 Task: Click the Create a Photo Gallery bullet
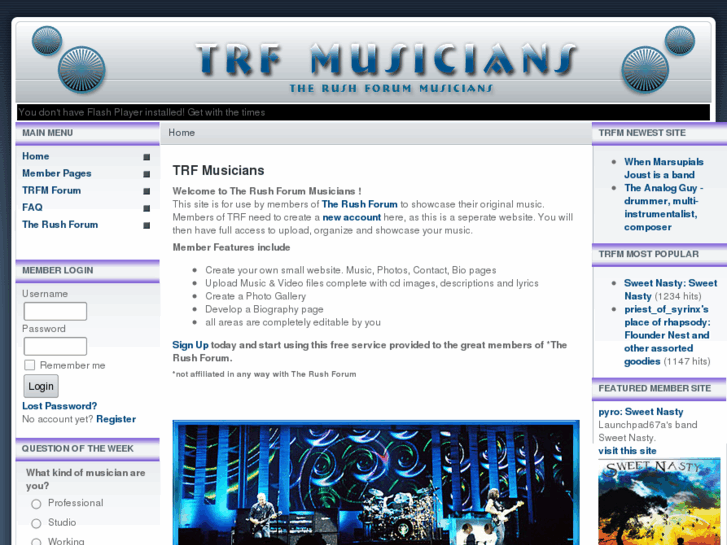pyautogui.click(x=255, y=296)
